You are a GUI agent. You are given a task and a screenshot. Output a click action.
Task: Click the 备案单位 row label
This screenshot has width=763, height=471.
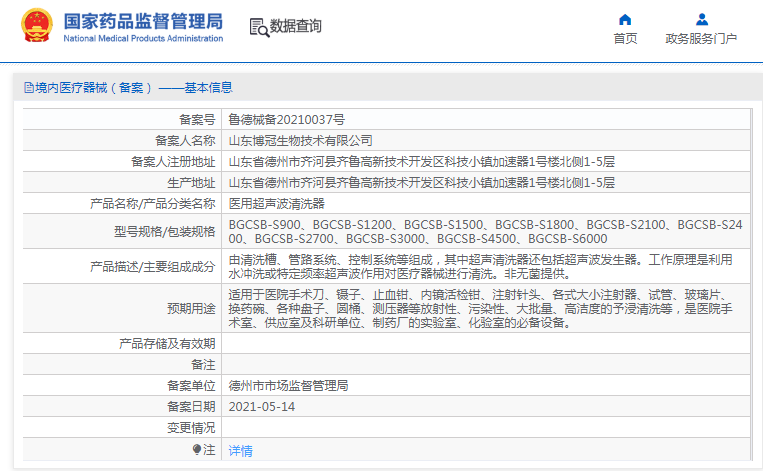pyautogui.click(x=191, y=386)
